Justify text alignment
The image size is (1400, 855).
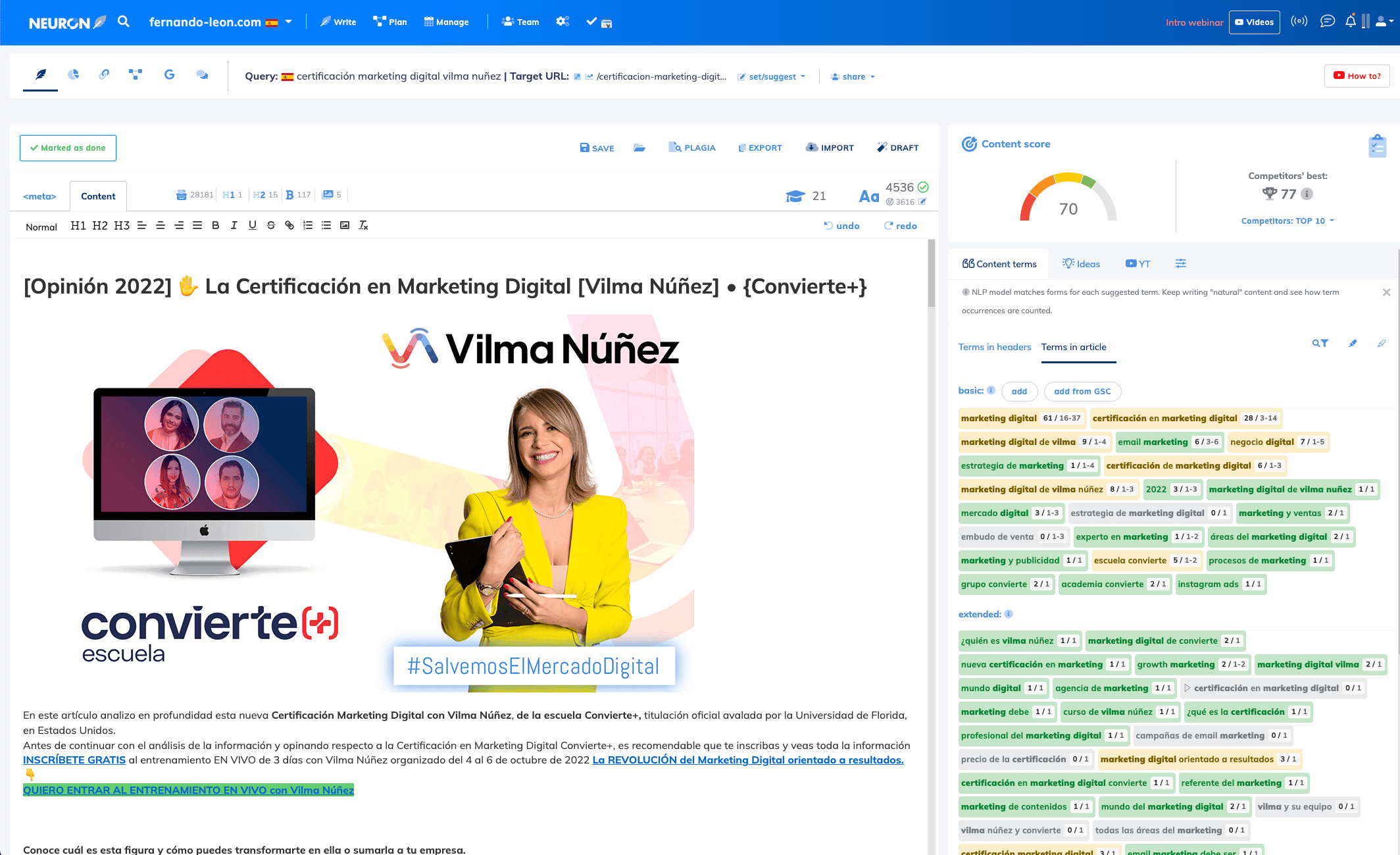[x=197, y=226]
